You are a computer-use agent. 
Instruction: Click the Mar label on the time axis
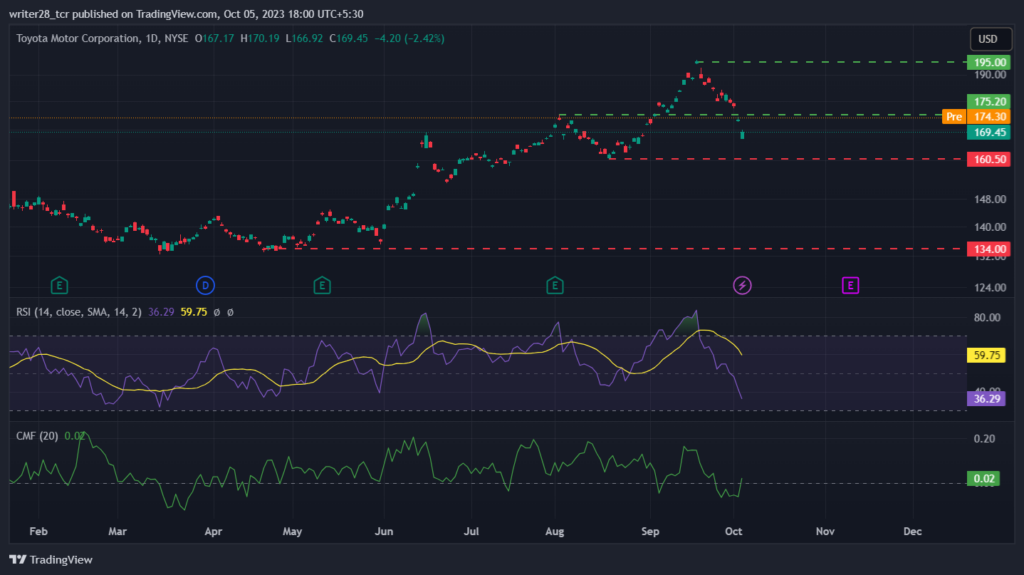click(x=118, y=531)
